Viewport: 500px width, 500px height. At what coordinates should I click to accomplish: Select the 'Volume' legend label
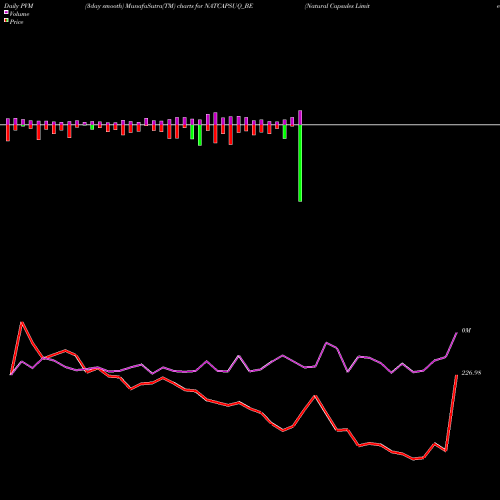(19, 14)
